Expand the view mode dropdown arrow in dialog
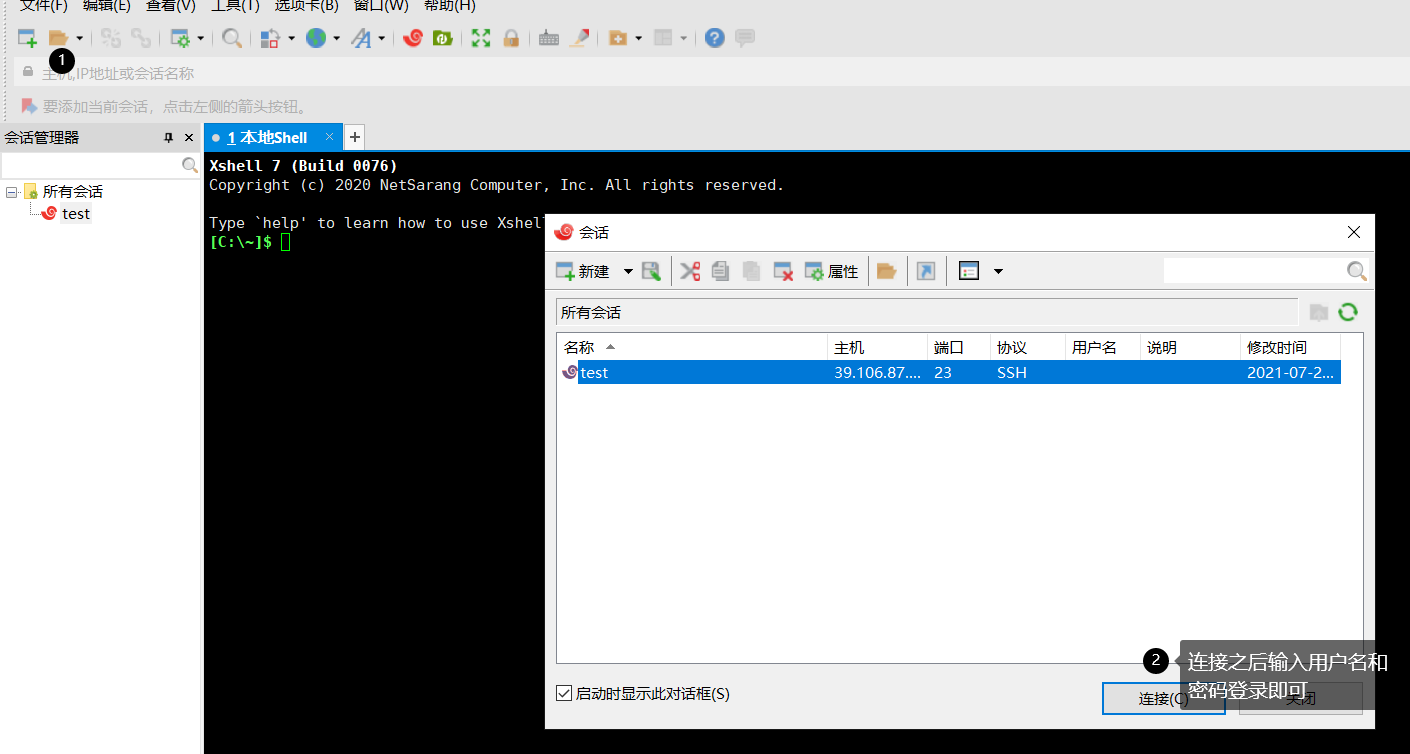 coord(998,271)
